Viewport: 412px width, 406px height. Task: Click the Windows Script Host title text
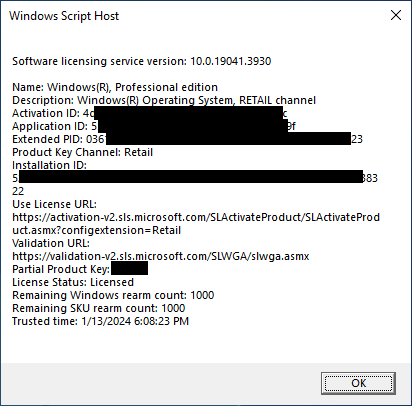point(64,16)
